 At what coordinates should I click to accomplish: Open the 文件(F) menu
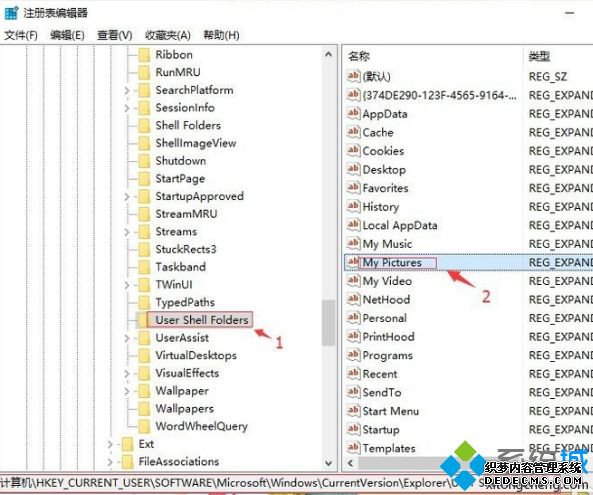coord(20,35)
